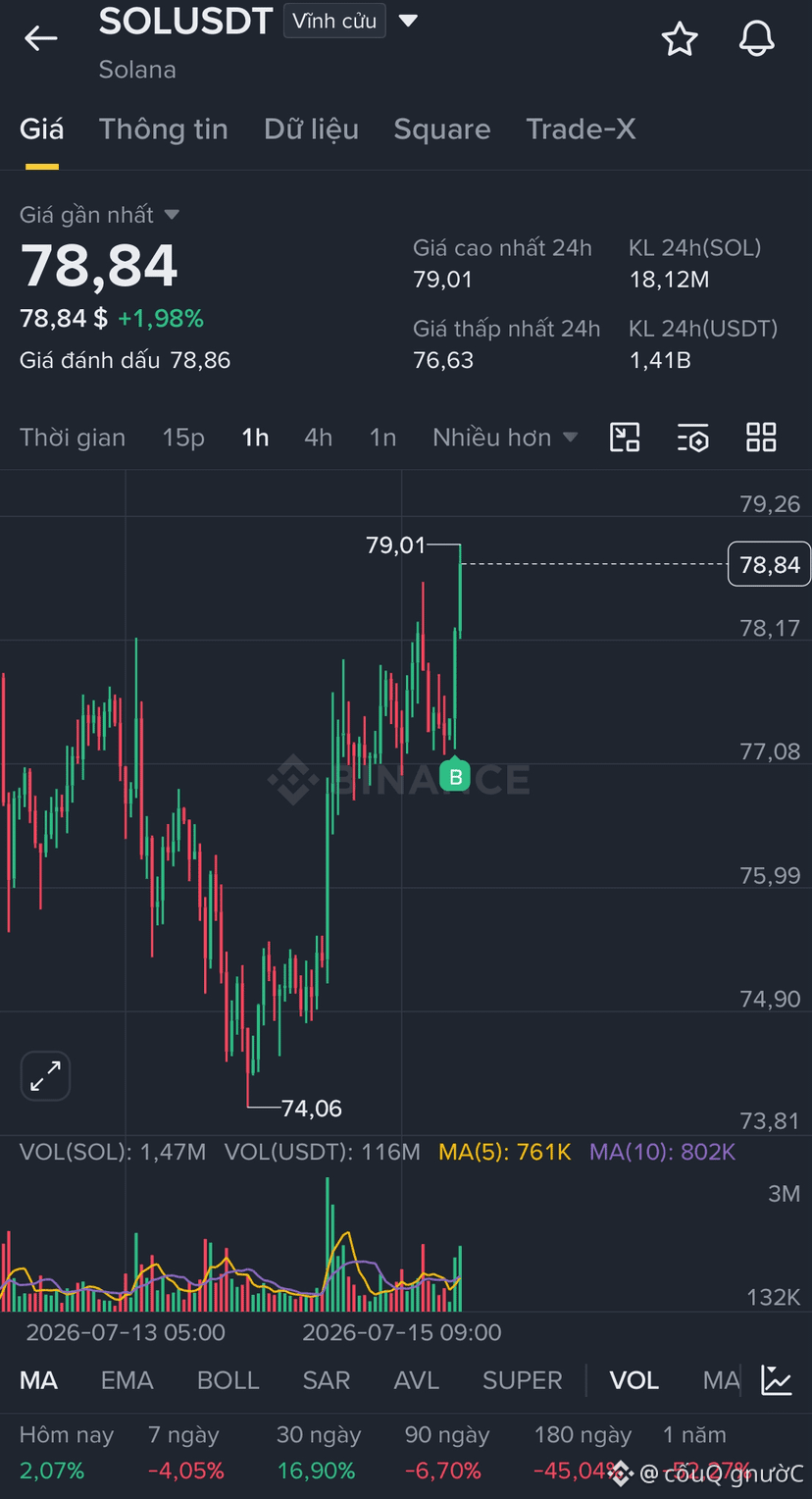Tap the VOL(SOL): 1,47M reading
This screenshot has height=1499, width=812.
tap(113, 1152)
